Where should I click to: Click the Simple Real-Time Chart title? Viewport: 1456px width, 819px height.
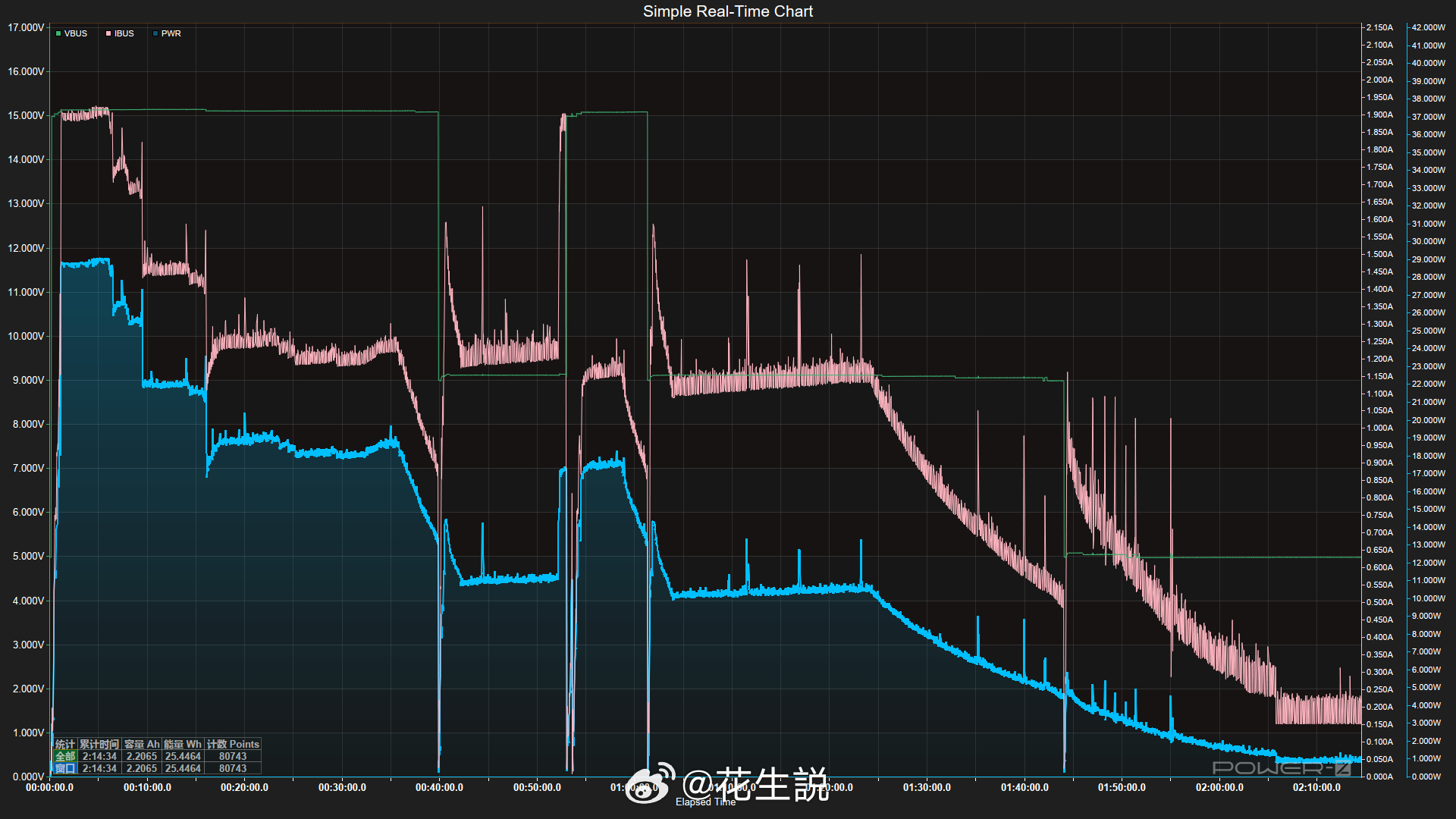pos(728,11)
